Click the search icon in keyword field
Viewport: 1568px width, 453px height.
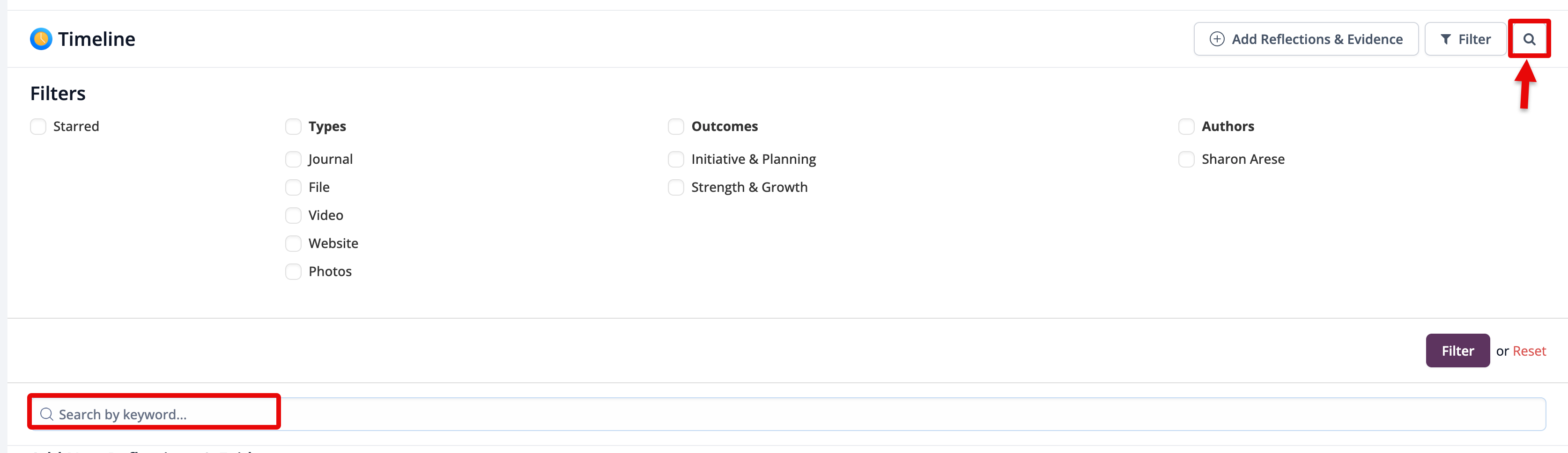pos(46,414)
